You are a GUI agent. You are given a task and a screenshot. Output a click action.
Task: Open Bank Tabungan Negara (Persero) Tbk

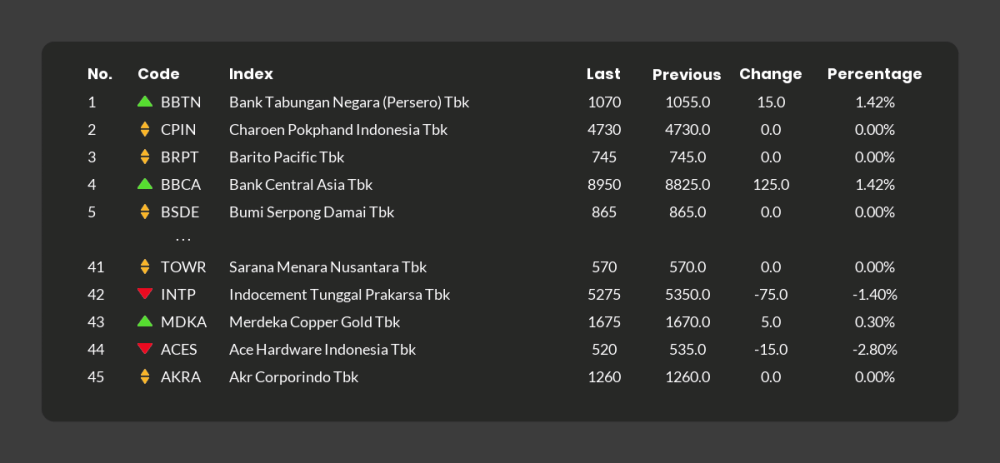[349, 102]
